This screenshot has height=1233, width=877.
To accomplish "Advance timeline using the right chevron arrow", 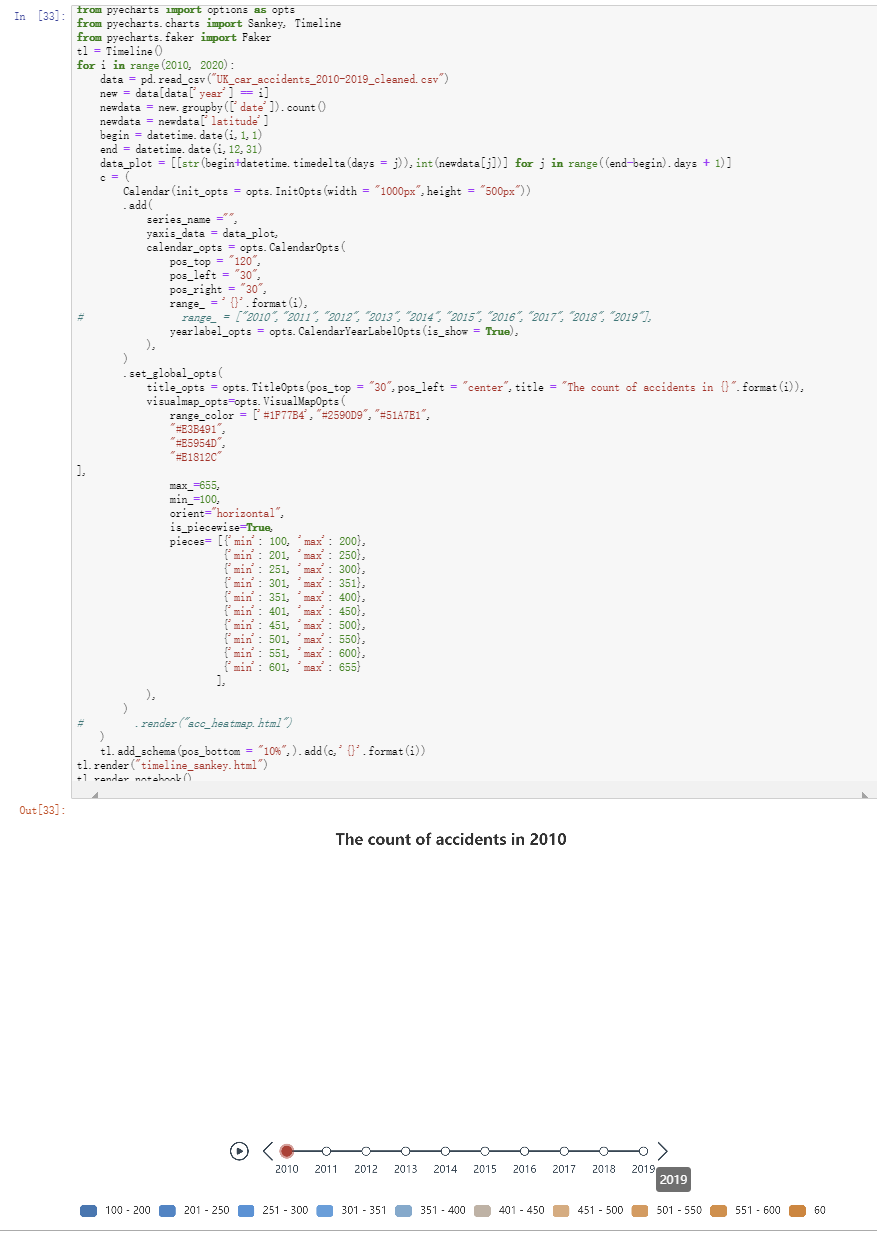I will [664, 1151].
